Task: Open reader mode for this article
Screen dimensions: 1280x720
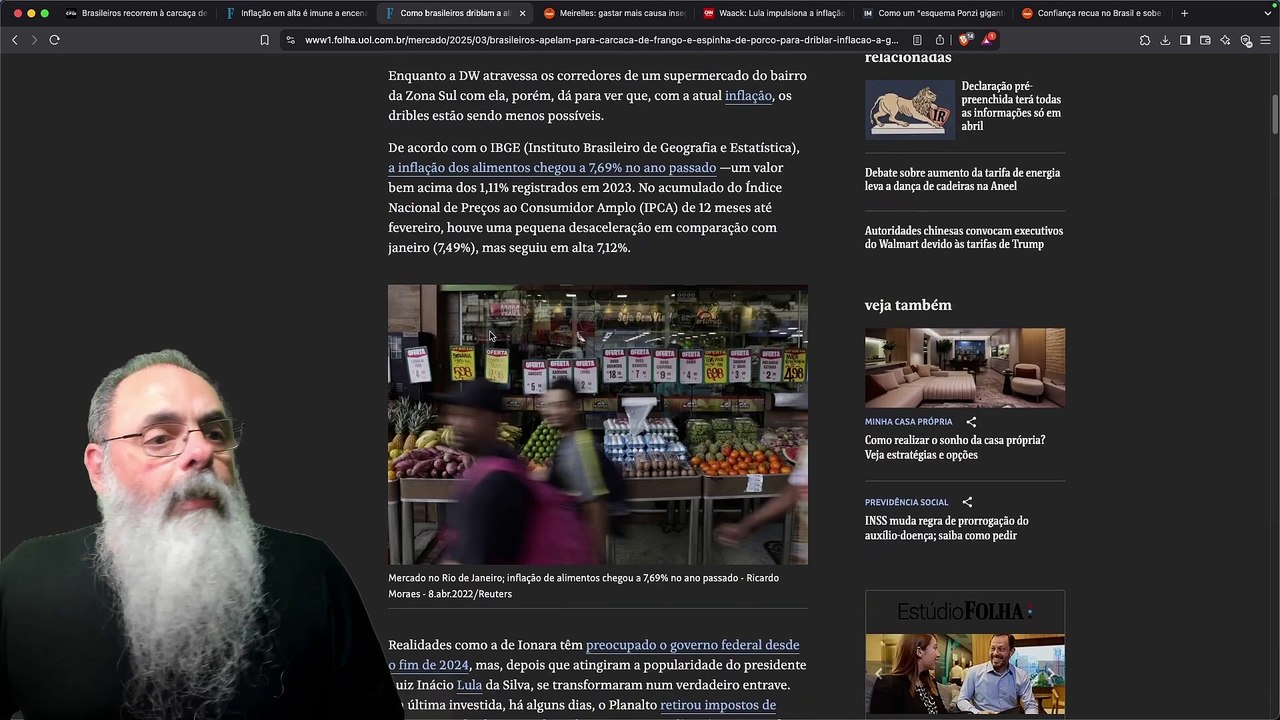Action: coord(917,40)
